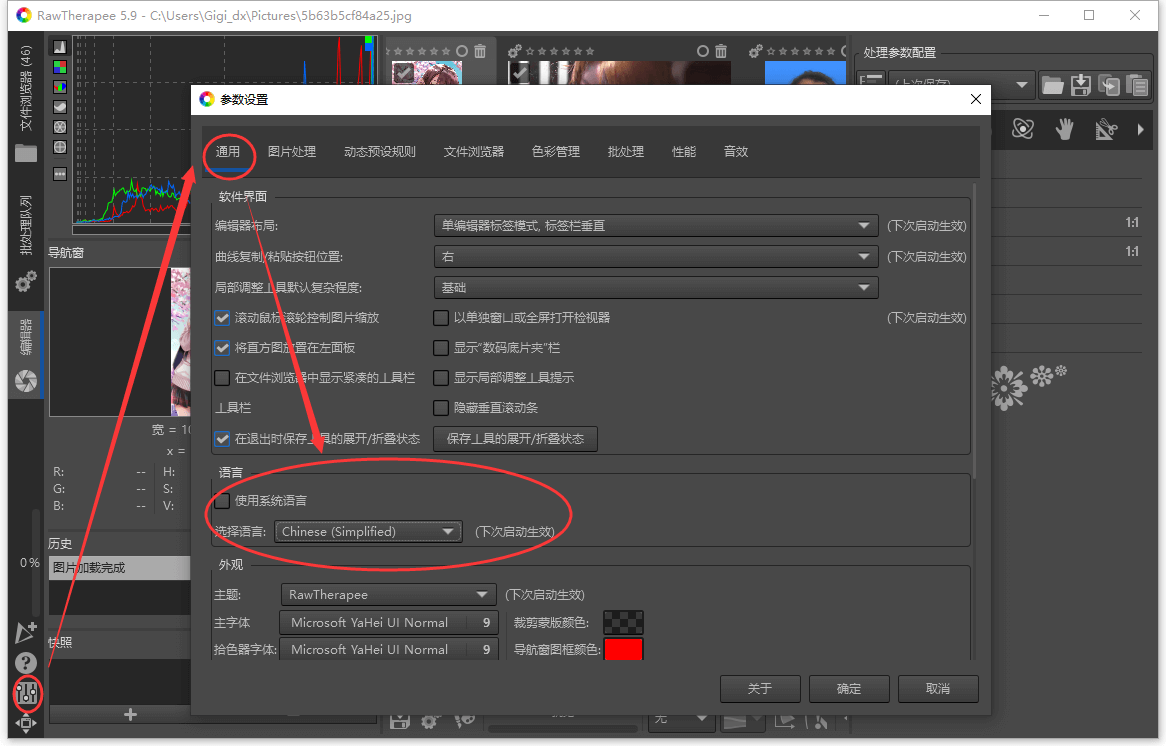1166x746 pixels.
Task: Select the second filmstrip thumbnail image
Action: click(619, 72)
